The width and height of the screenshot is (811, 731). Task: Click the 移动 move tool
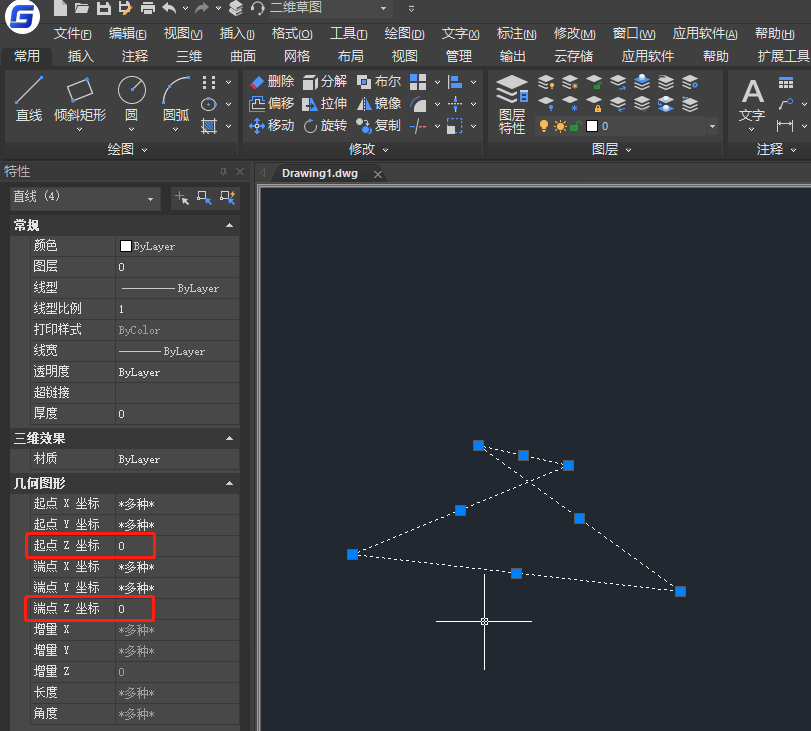coord(272,126)
